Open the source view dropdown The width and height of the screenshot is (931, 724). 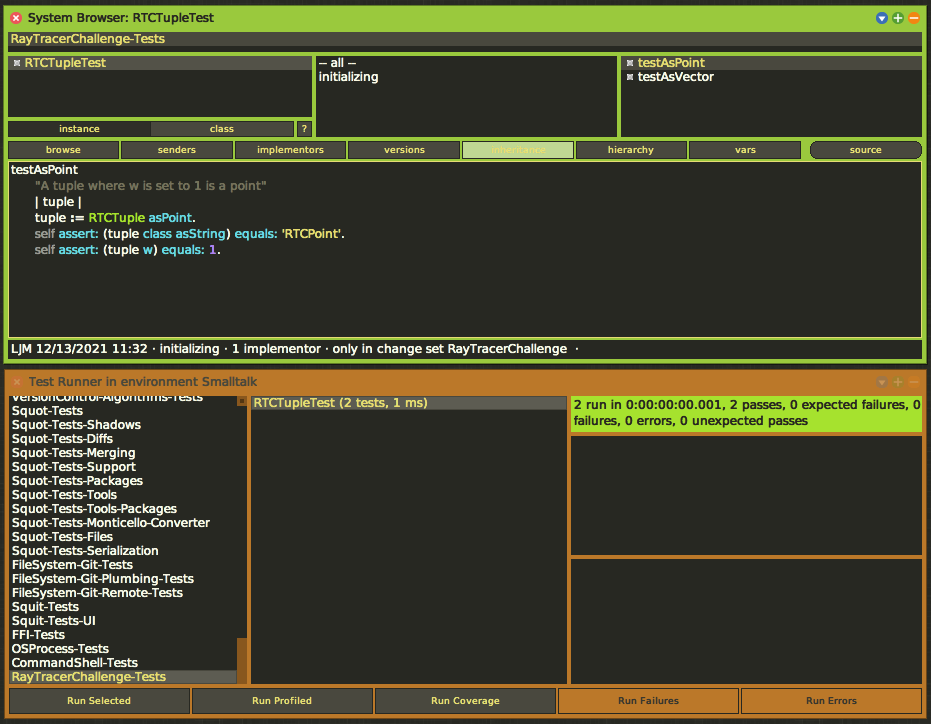tap(865, 150)
